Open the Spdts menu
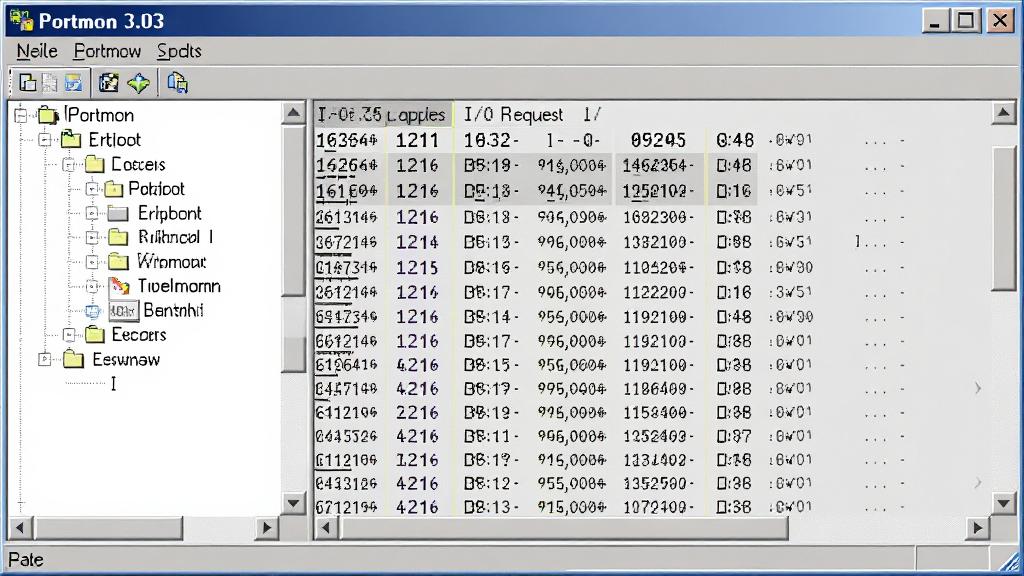1024x576 pixels. click(x=179, y=51)
